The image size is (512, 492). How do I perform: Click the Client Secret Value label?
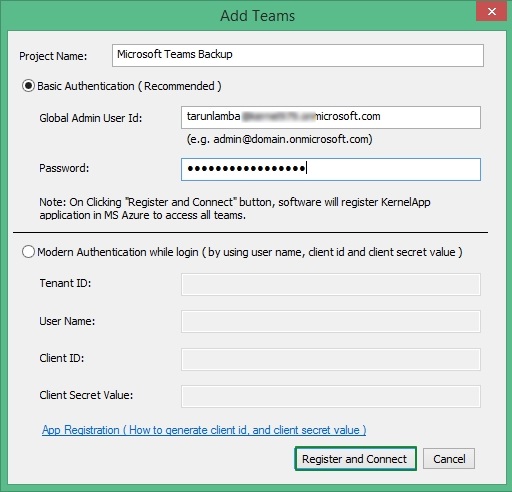point(86,395)
